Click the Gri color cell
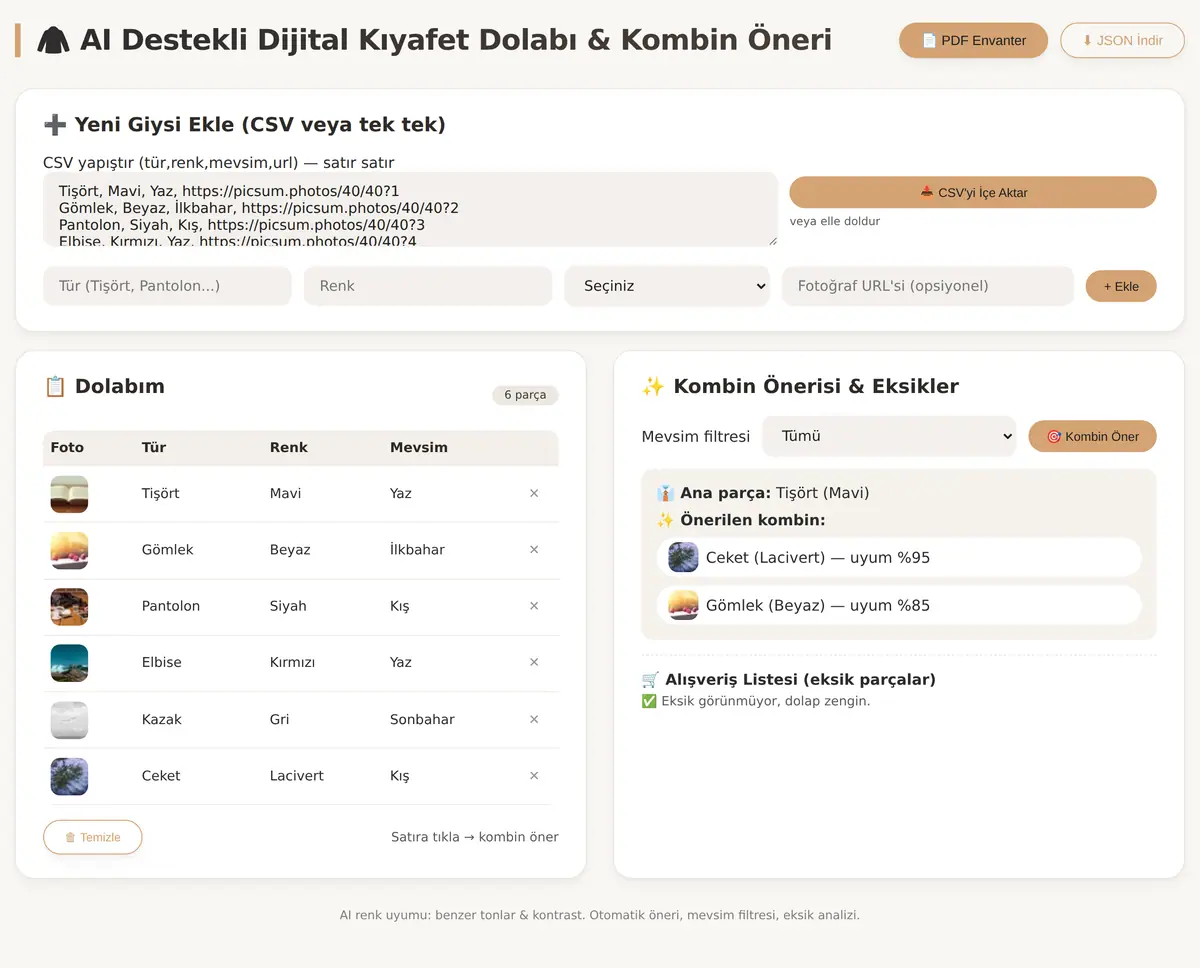 click(280, 719)
